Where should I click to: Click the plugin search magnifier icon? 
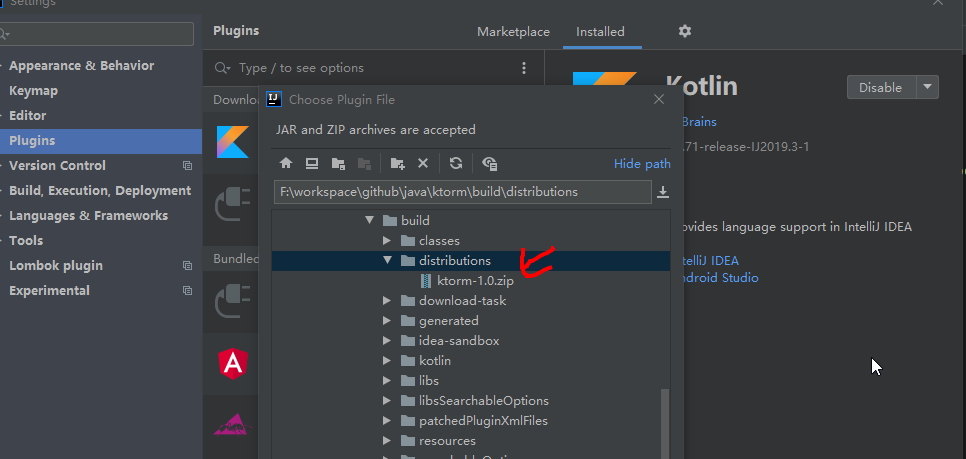click(x=222, y=68)
